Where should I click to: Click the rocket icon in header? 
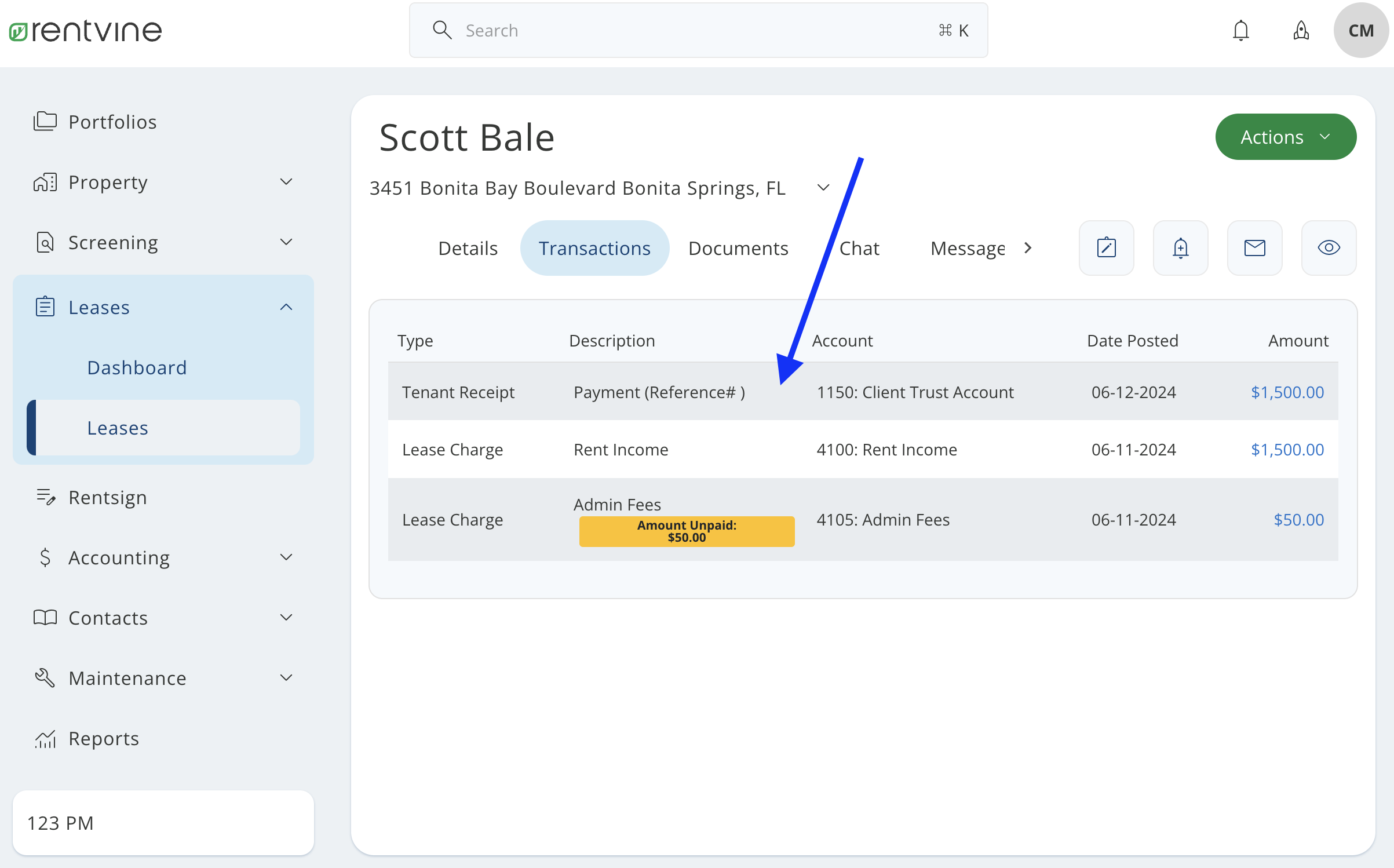1301,30
